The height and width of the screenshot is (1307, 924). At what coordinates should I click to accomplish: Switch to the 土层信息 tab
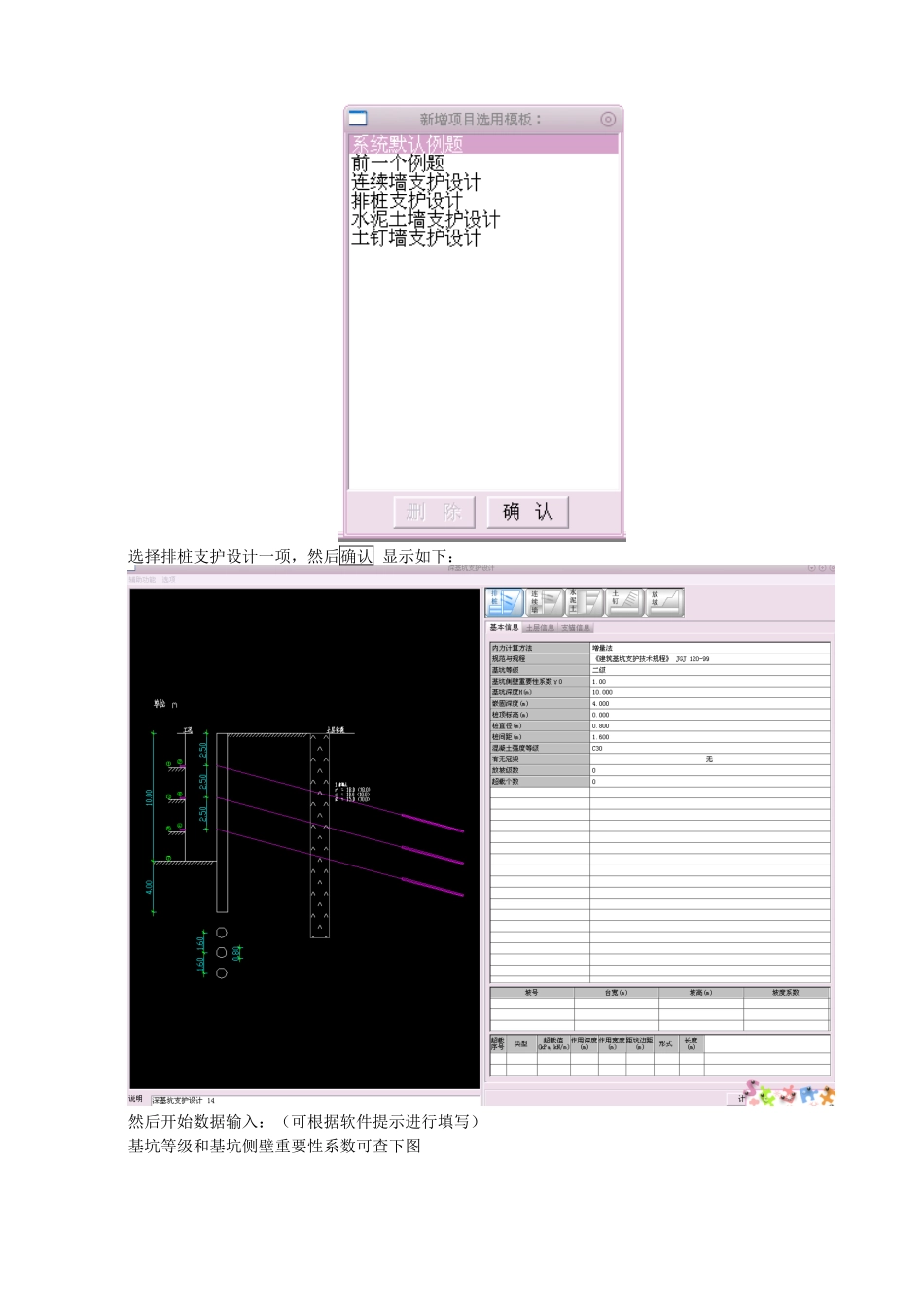pos(540,628)
